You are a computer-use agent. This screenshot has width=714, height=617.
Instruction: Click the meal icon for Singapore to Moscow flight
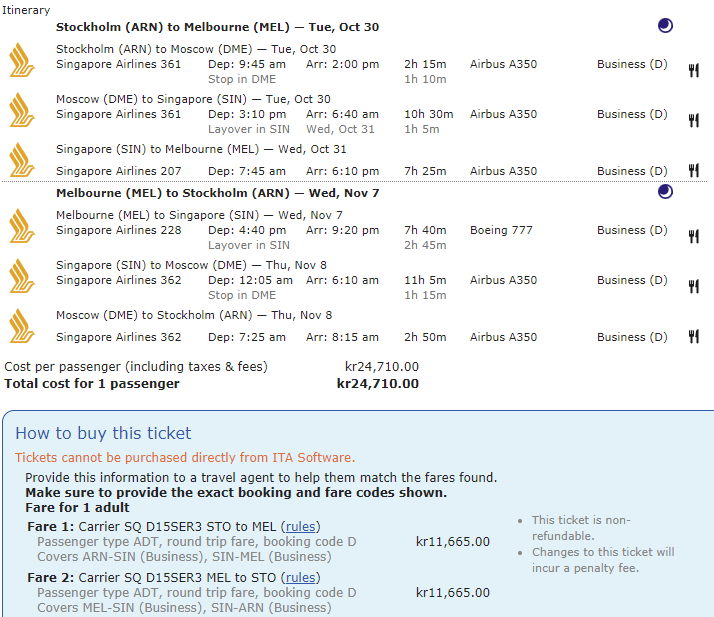(x=693, y=287)
